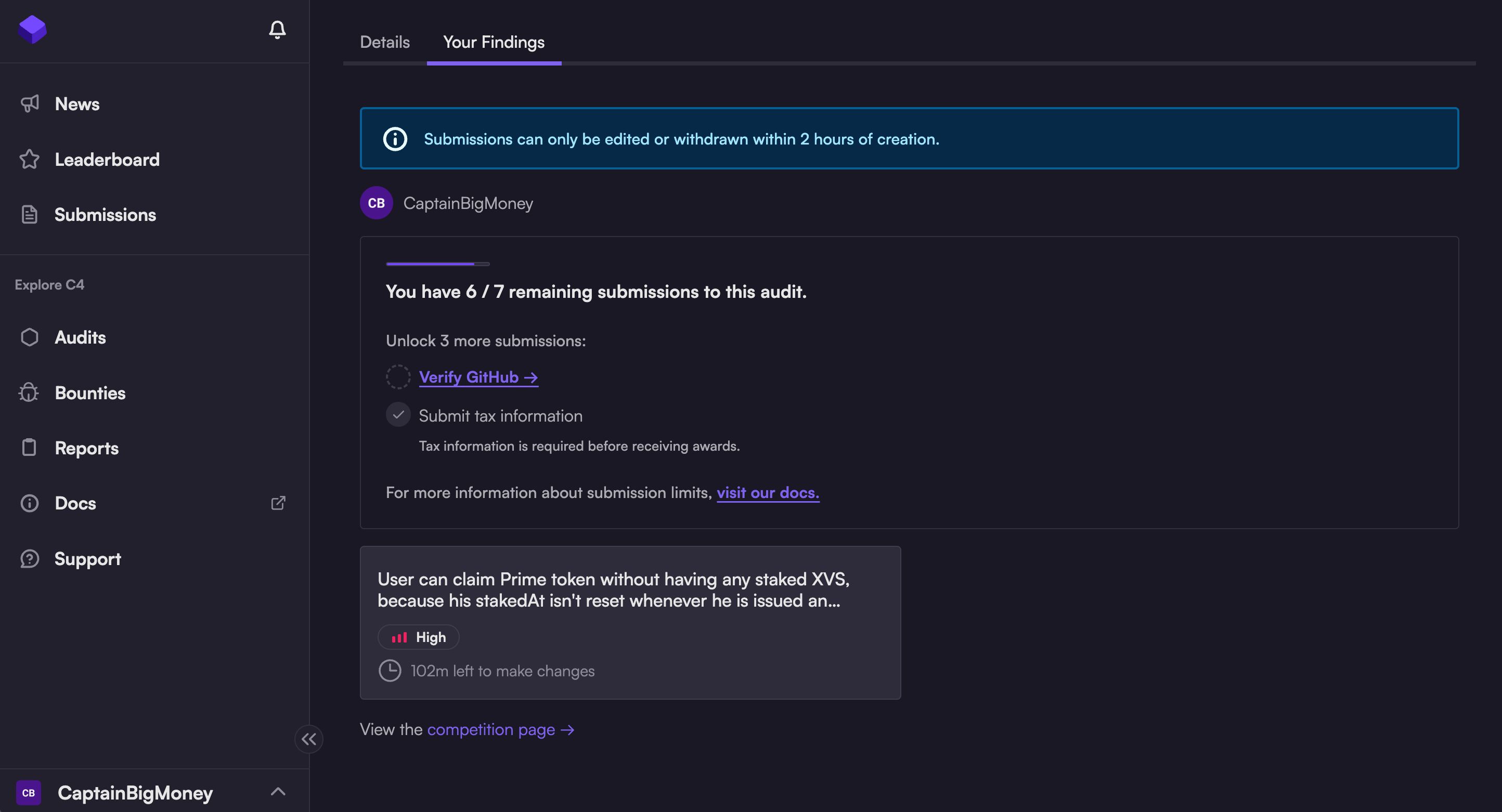Select the Your Findings tab
Image resolution: width=1502 pixels, height=812 pixels.
click(x=493, y=42)
